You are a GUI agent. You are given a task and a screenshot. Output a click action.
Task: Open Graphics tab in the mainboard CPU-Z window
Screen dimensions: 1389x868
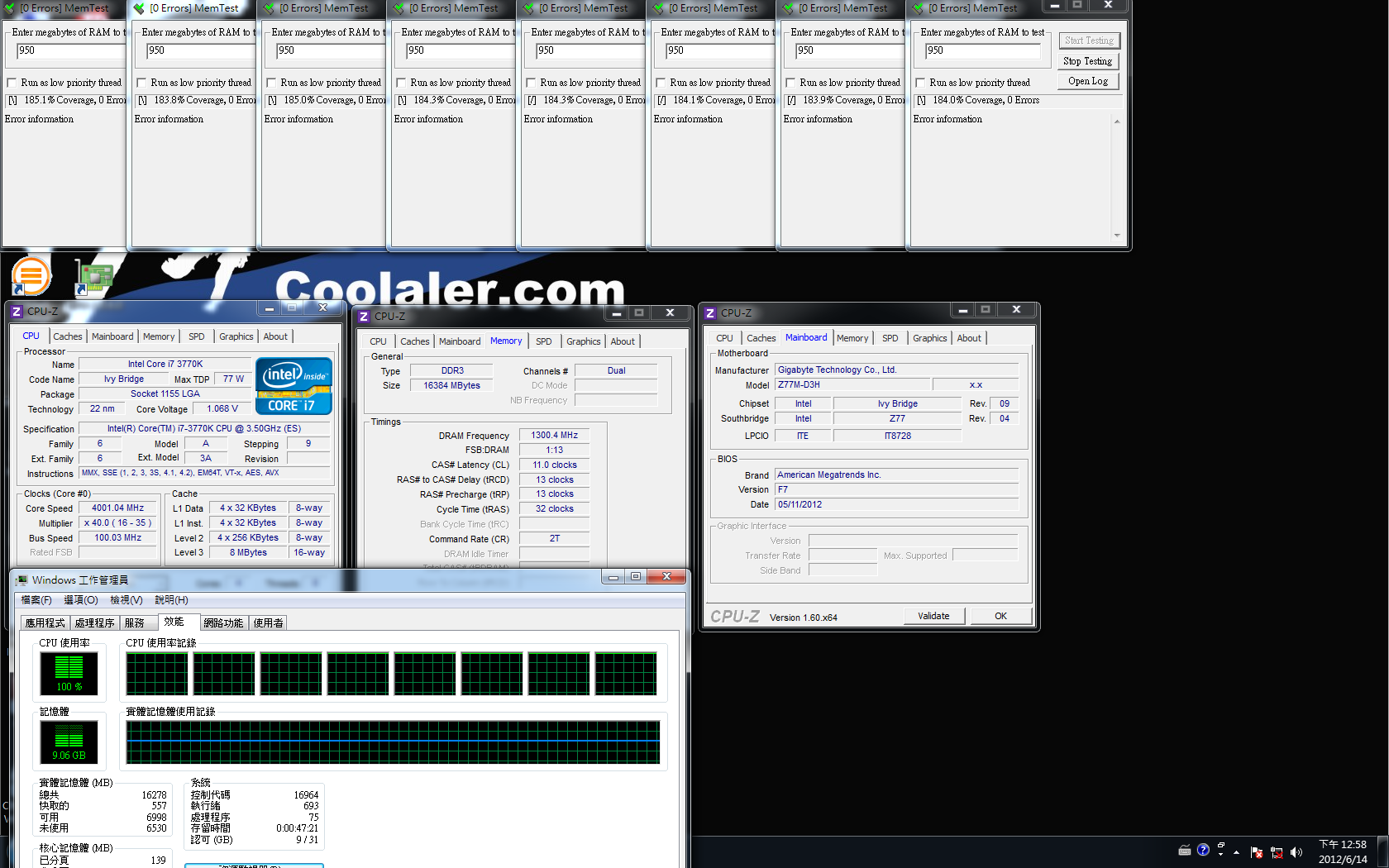929,338
